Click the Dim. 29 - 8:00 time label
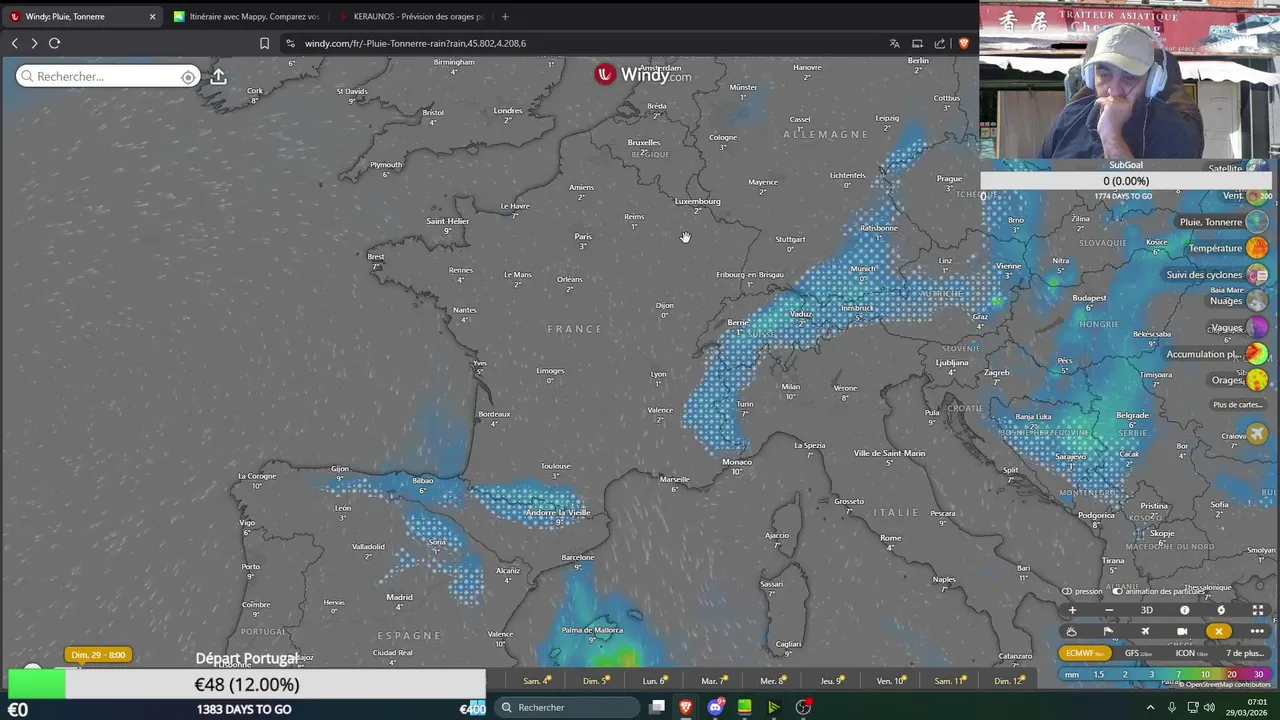This screenshot has width=1280, height=720. pos(98,655)
